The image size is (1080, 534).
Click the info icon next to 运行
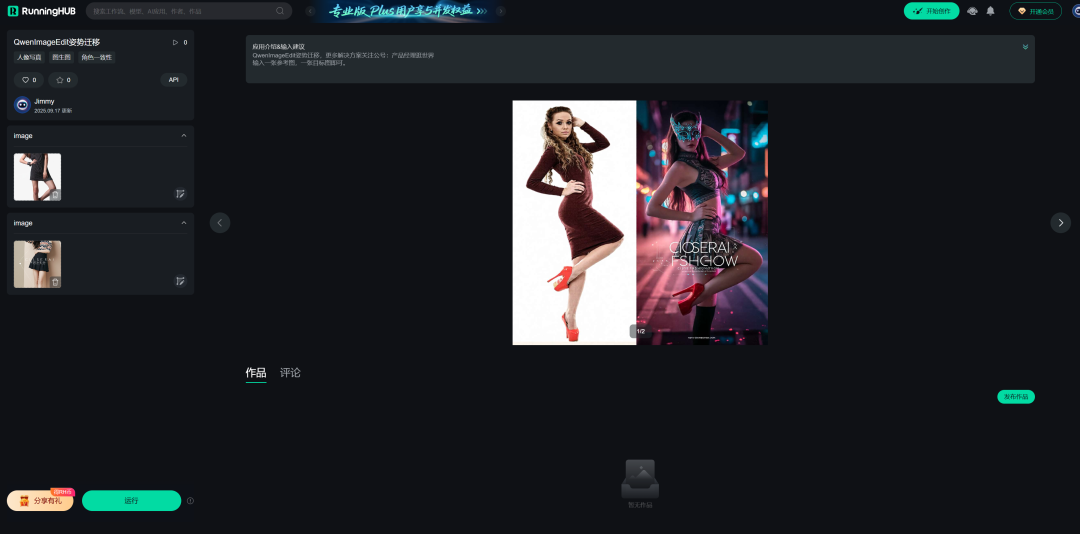(190, 501)
